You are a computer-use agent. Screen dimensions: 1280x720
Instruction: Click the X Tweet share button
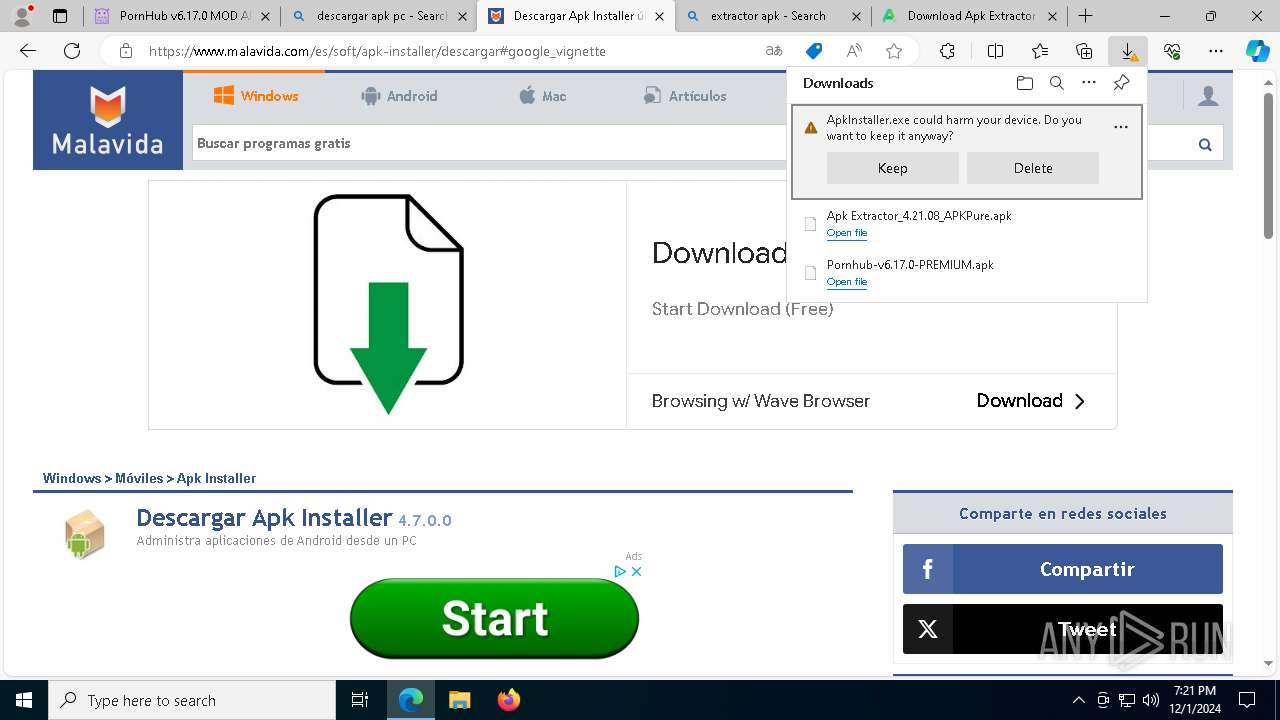[x=1062, y=629]
